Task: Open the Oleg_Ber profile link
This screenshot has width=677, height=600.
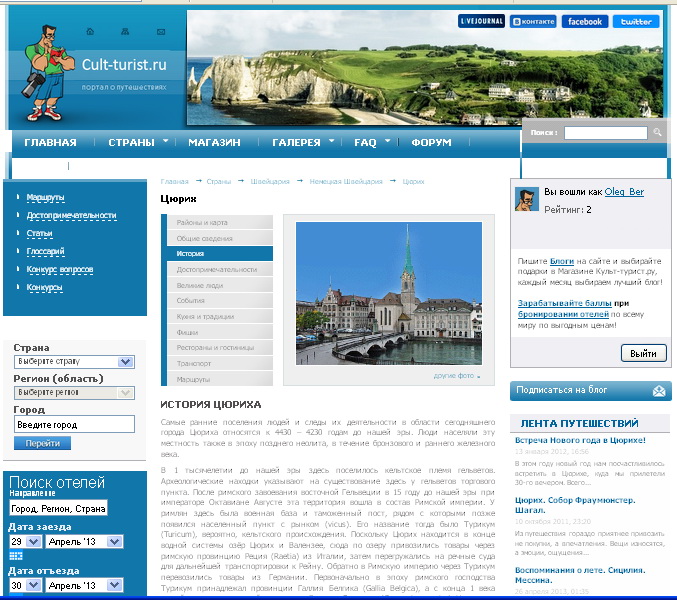Action: coord(624,192)
